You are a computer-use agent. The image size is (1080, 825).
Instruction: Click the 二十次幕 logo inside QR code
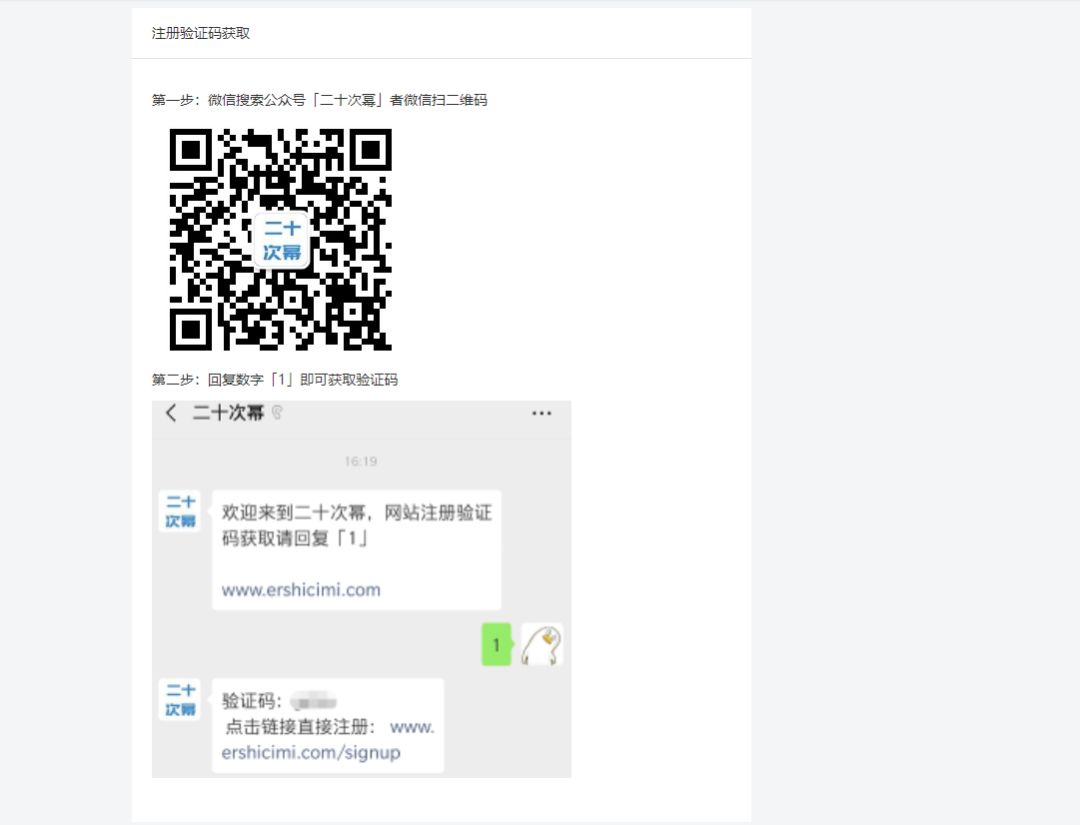point(282,240)
